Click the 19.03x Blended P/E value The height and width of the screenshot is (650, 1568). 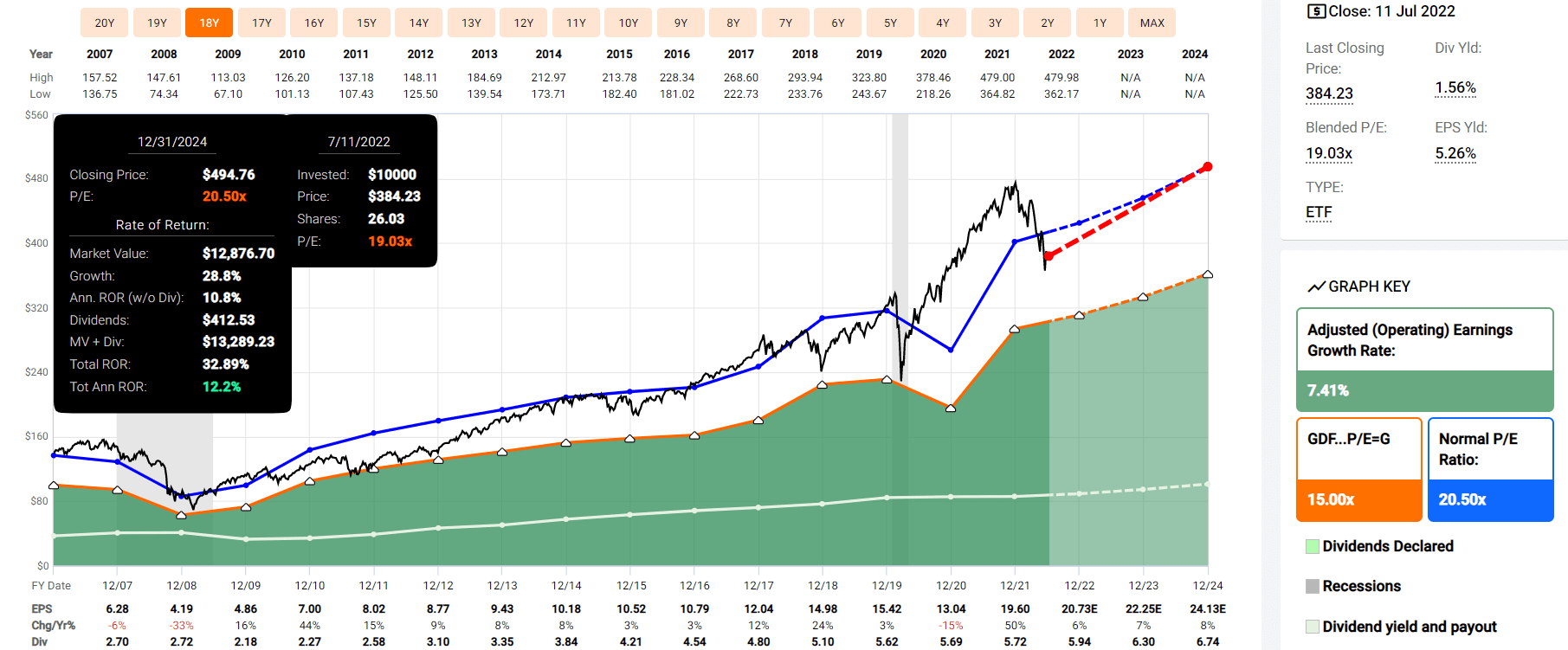(x=1329, y=153)
